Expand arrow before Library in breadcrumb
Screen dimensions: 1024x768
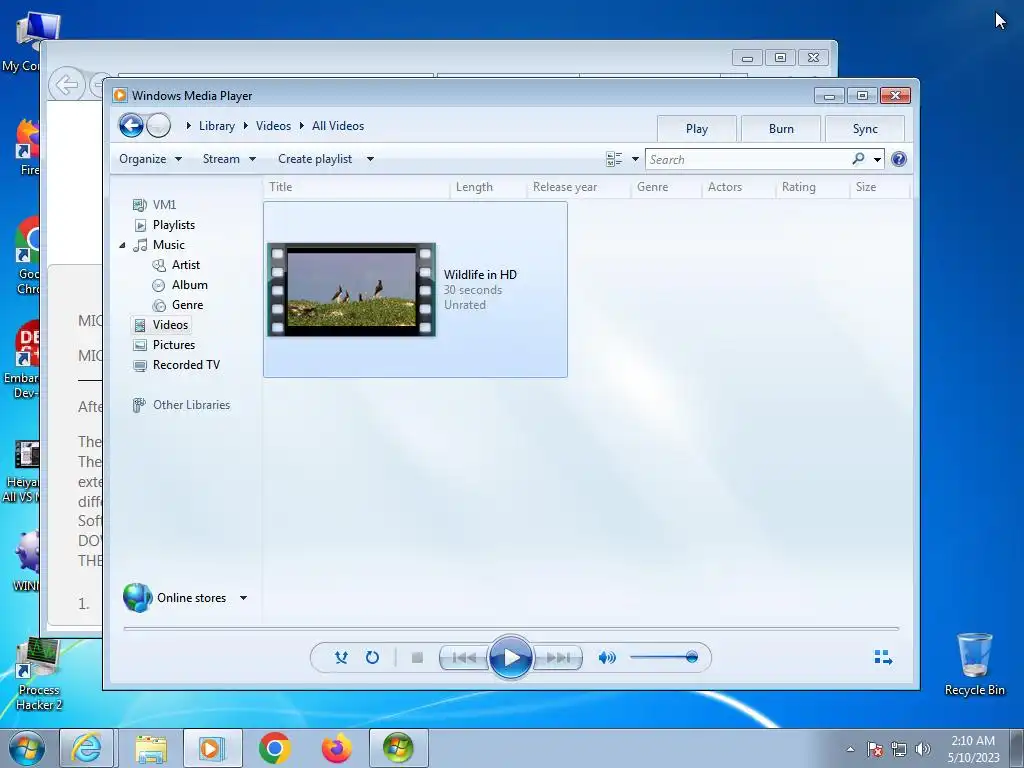[188, 125]
